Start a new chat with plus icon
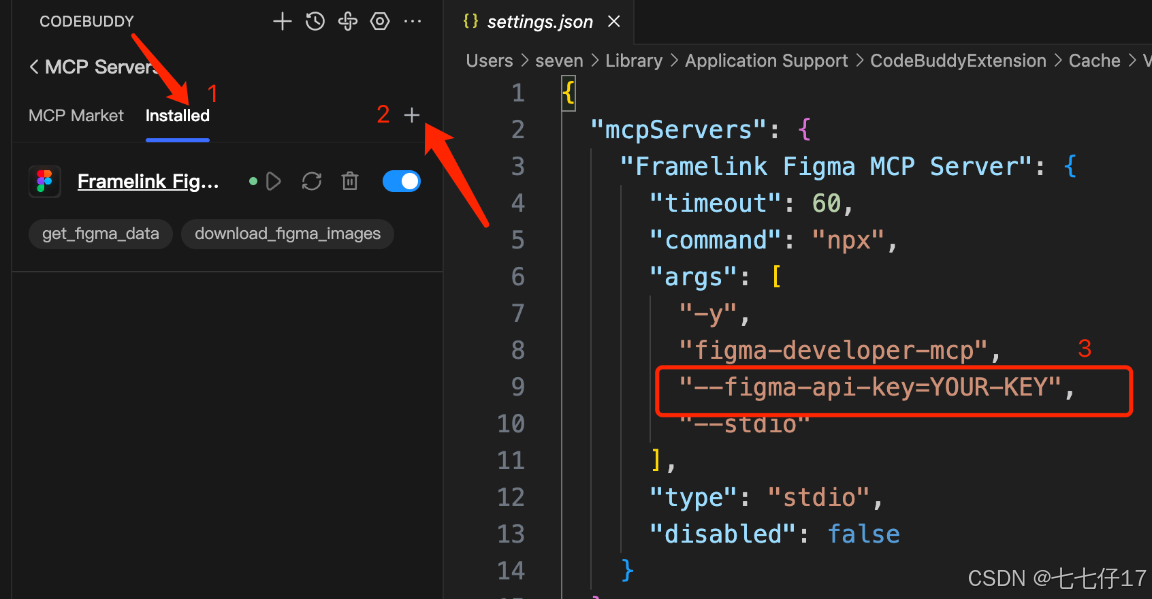Viewport: 1152px width, 599px height. coord(282,21)
